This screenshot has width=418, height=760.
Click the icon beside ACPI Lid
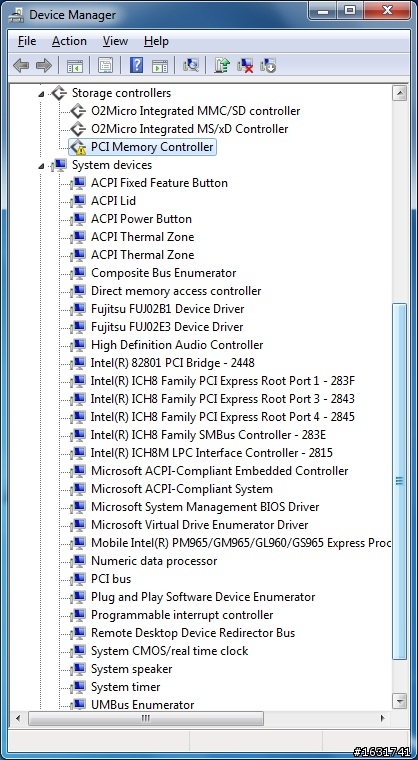coord(78,201)
